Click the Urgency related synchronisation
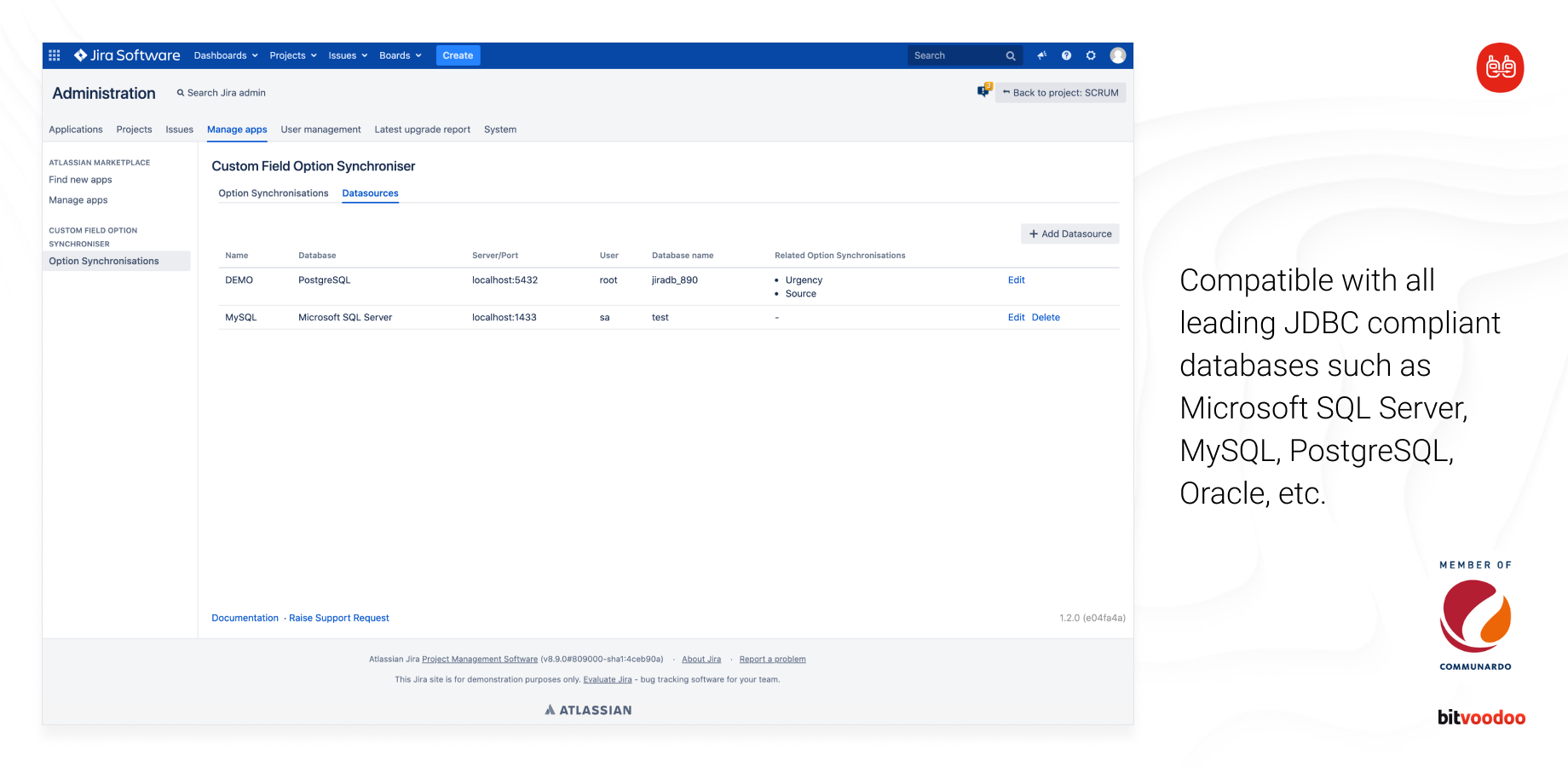The width and height of the screenshot is (1568, 767). 804,280
